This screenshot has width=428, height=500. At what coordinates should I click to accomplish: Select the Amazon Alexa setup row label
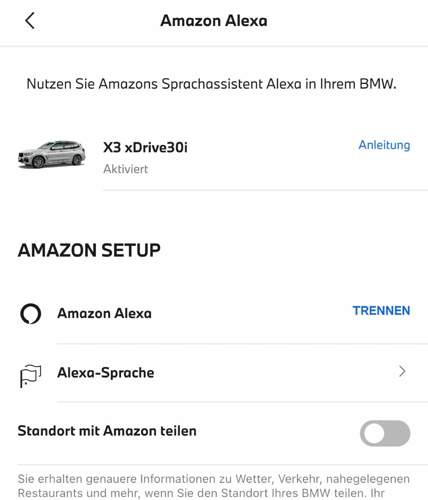[104, 314]
